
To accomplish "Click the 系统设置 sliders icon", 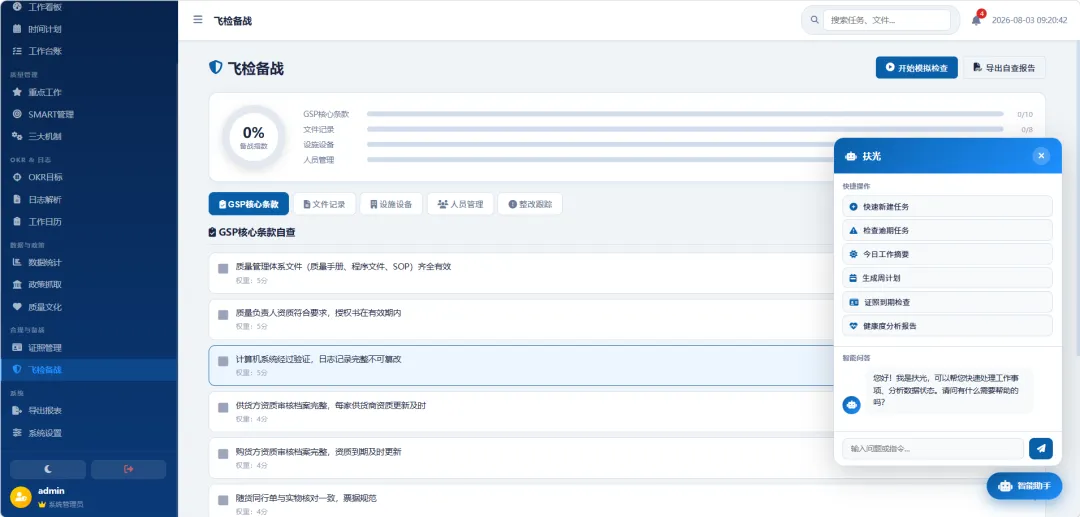I will tap(17, 433).
